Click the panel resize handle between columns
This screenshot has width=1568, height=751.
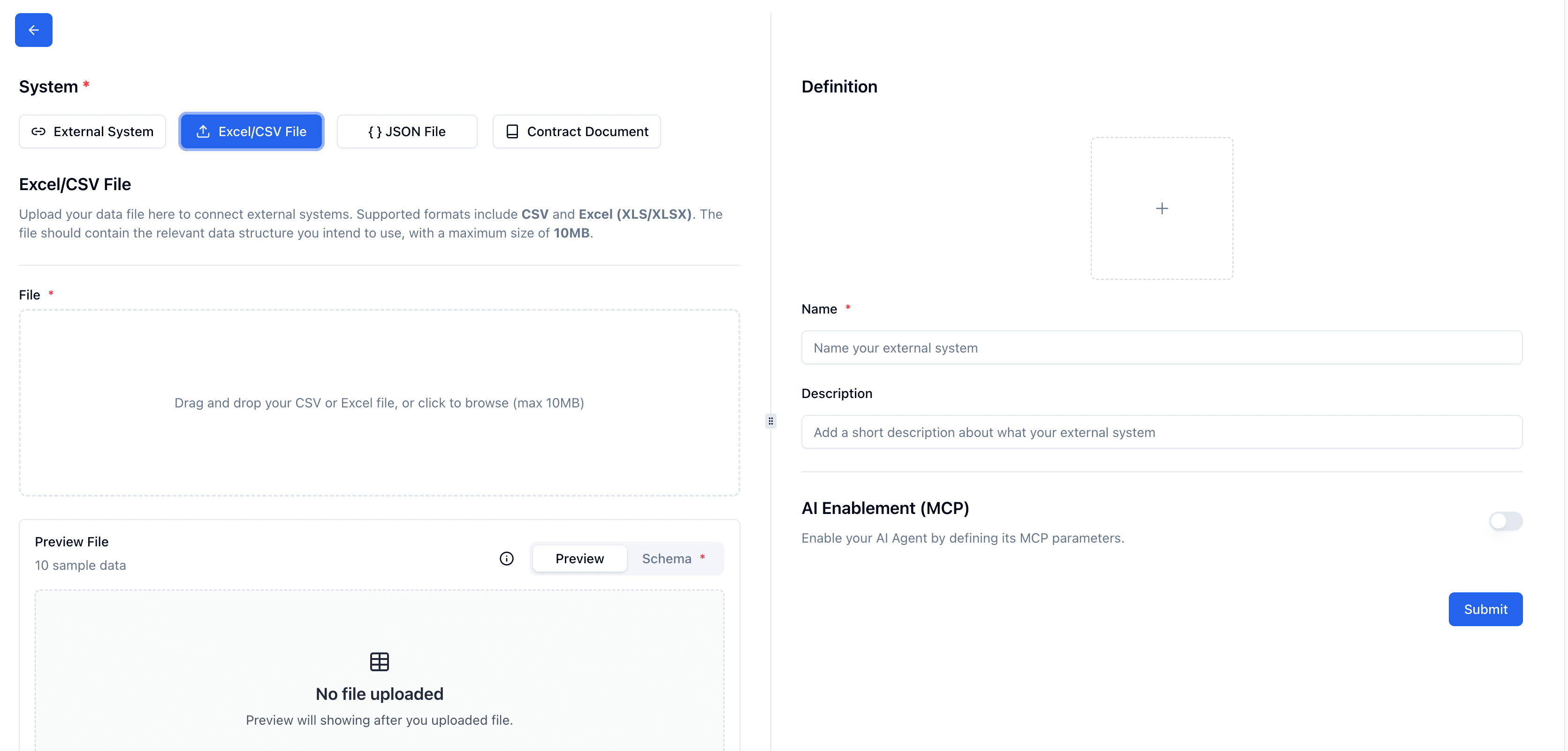[x=770, y=421]
